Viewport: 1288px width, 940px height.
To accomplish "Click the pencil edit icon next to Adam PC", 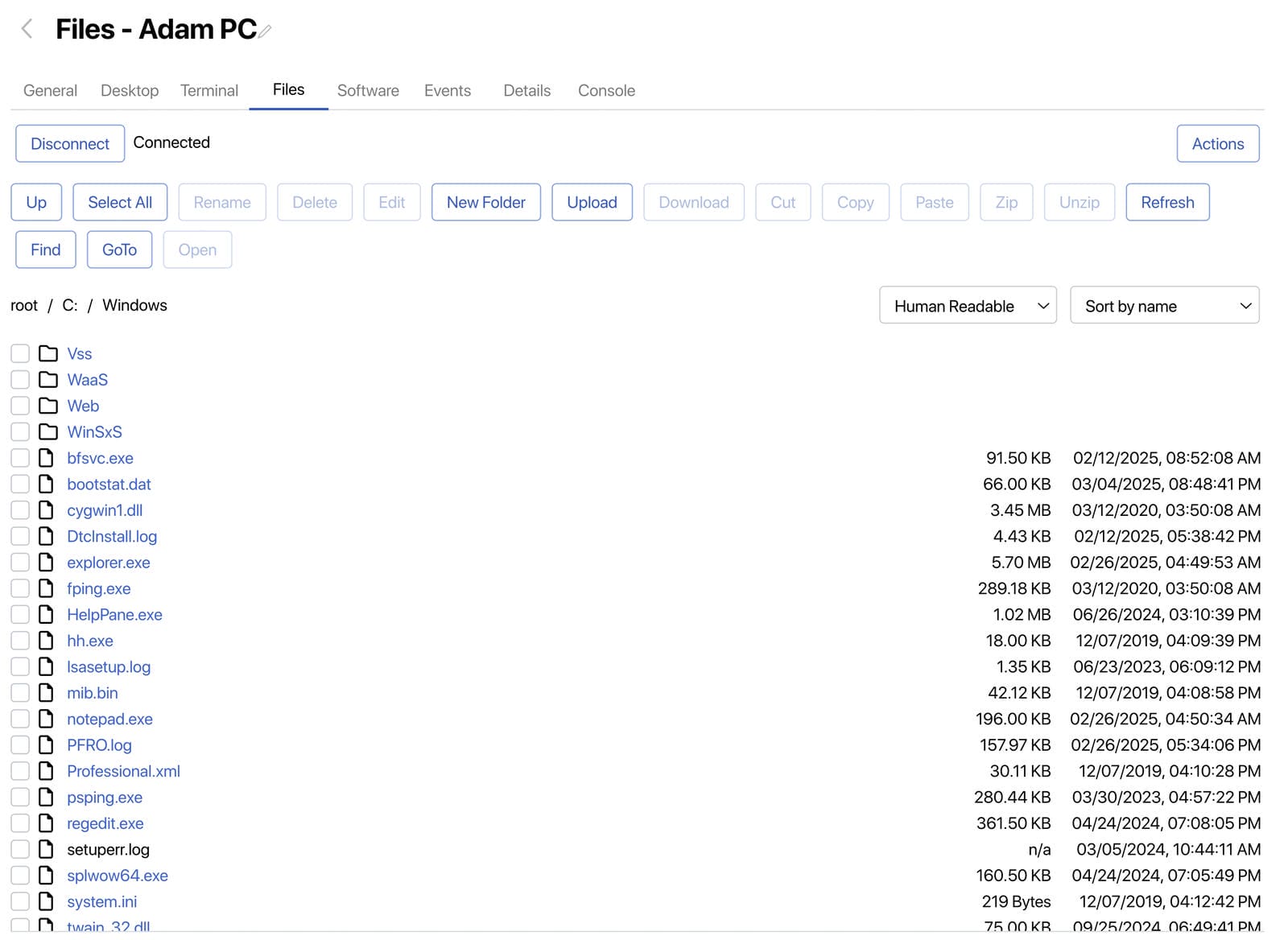I will coord(265,31).
